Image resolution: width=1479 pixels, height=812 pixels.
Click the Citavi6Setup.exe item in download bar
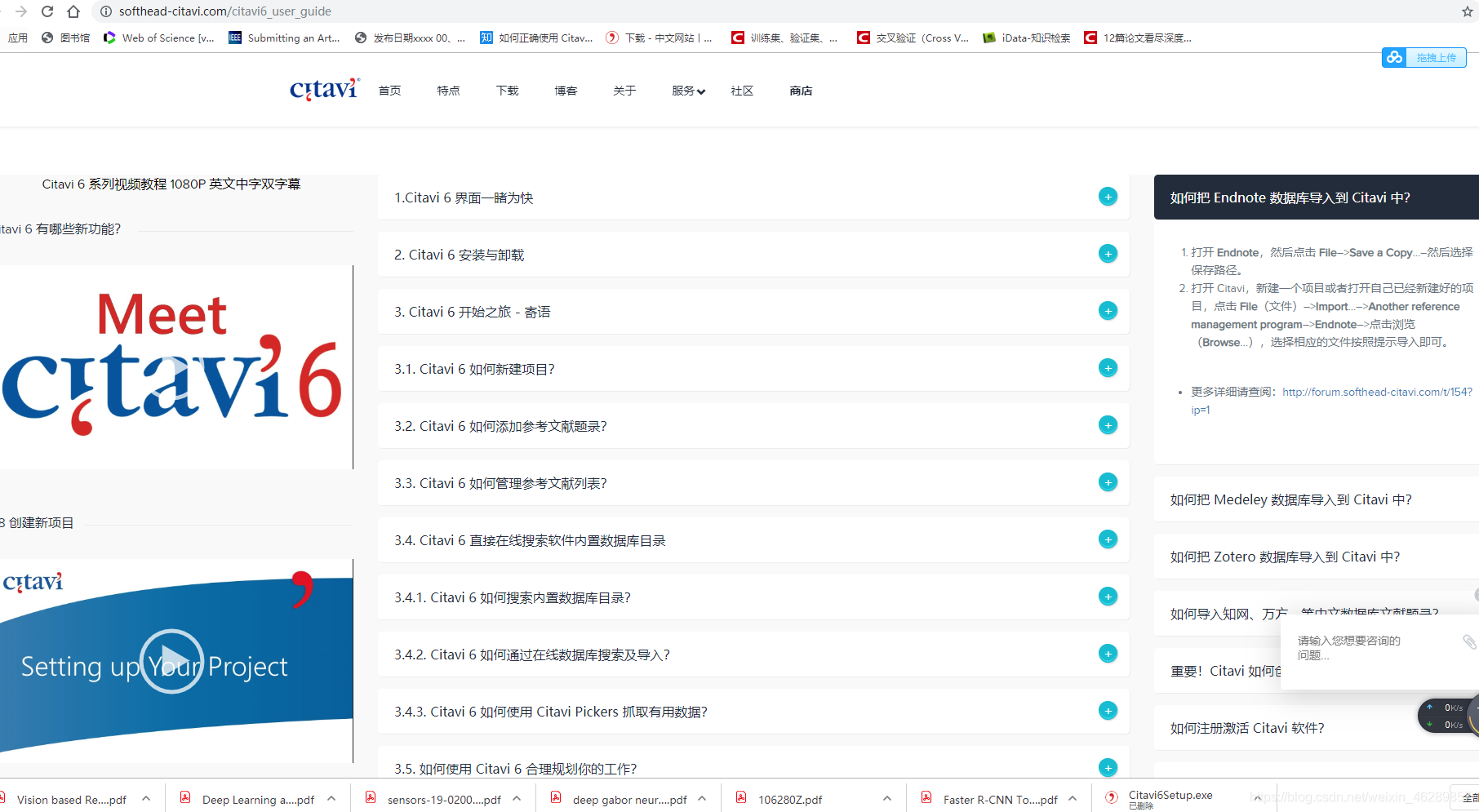pyautogui.click(x=1170, y=797)
